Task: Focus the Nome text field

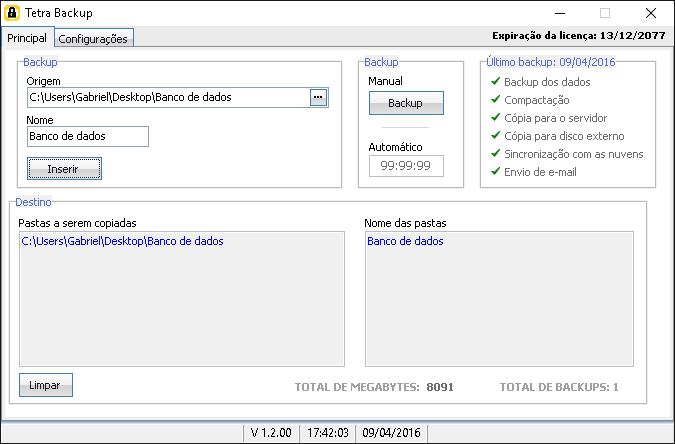Action: point(88,136)
